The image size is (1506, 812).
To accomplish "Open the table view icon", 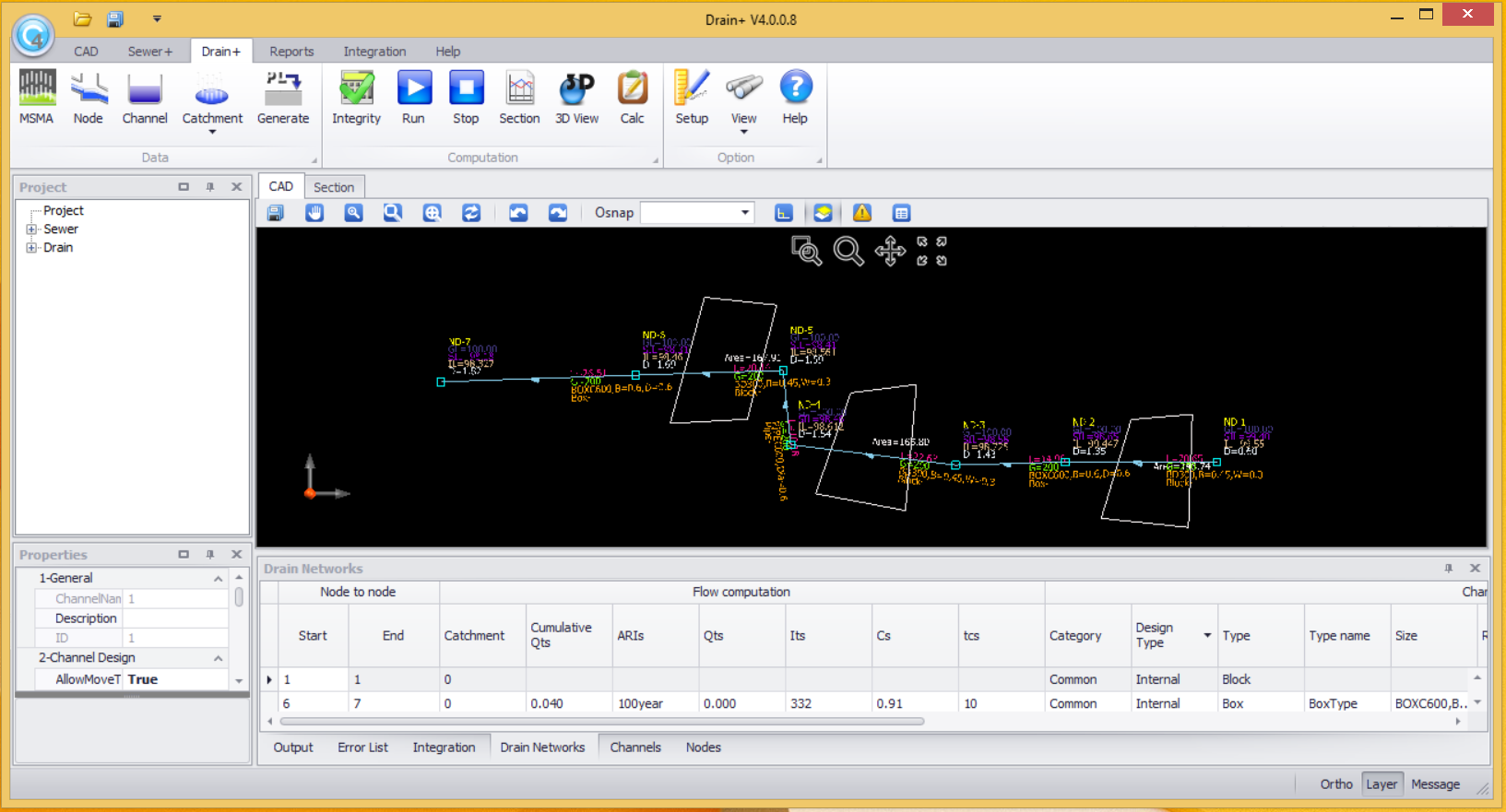I will (x=902, y=213).
